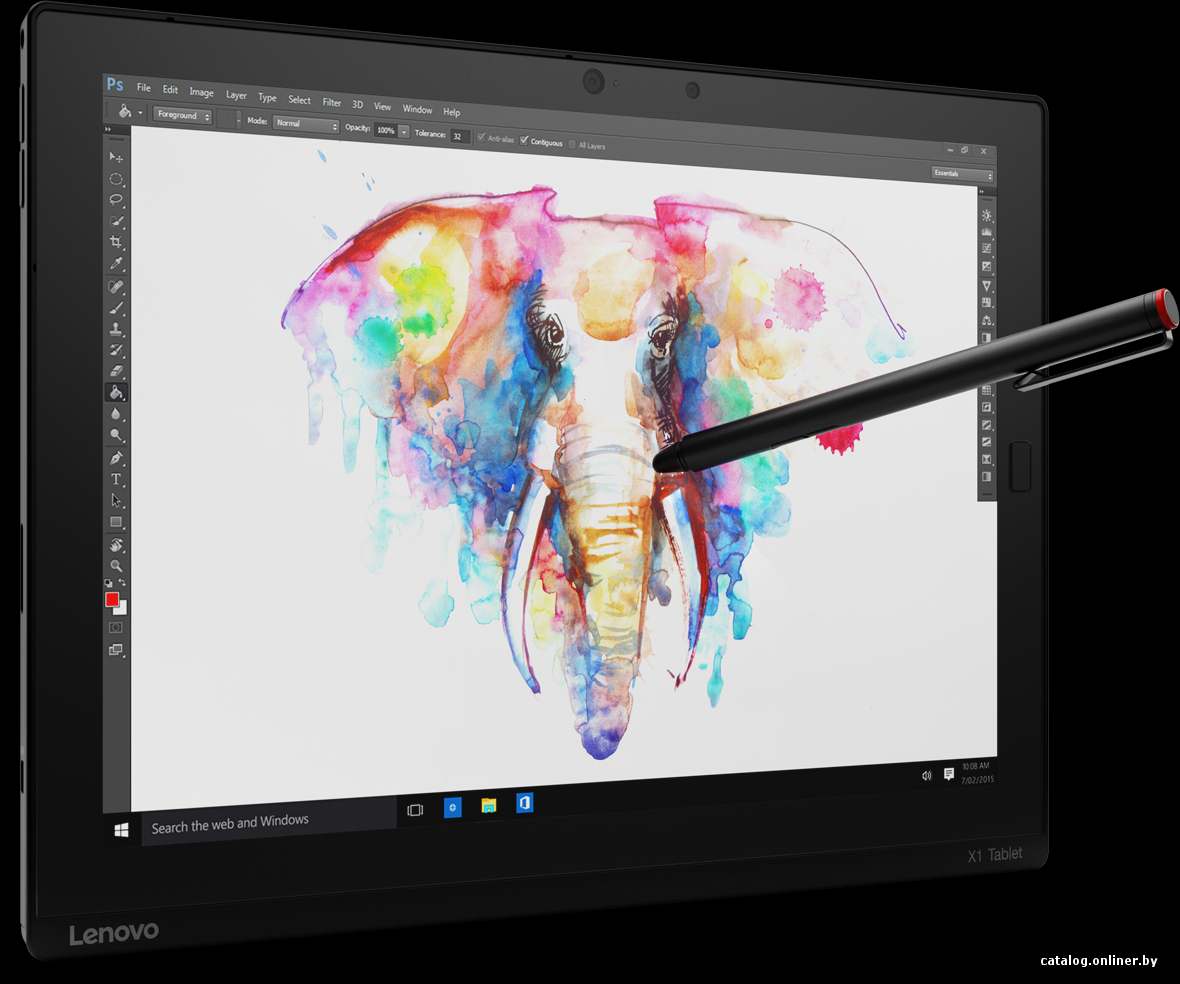Open the Edit menu
Image resolution: width=1180 pixels, height=984 pixels.
point(171,90)
